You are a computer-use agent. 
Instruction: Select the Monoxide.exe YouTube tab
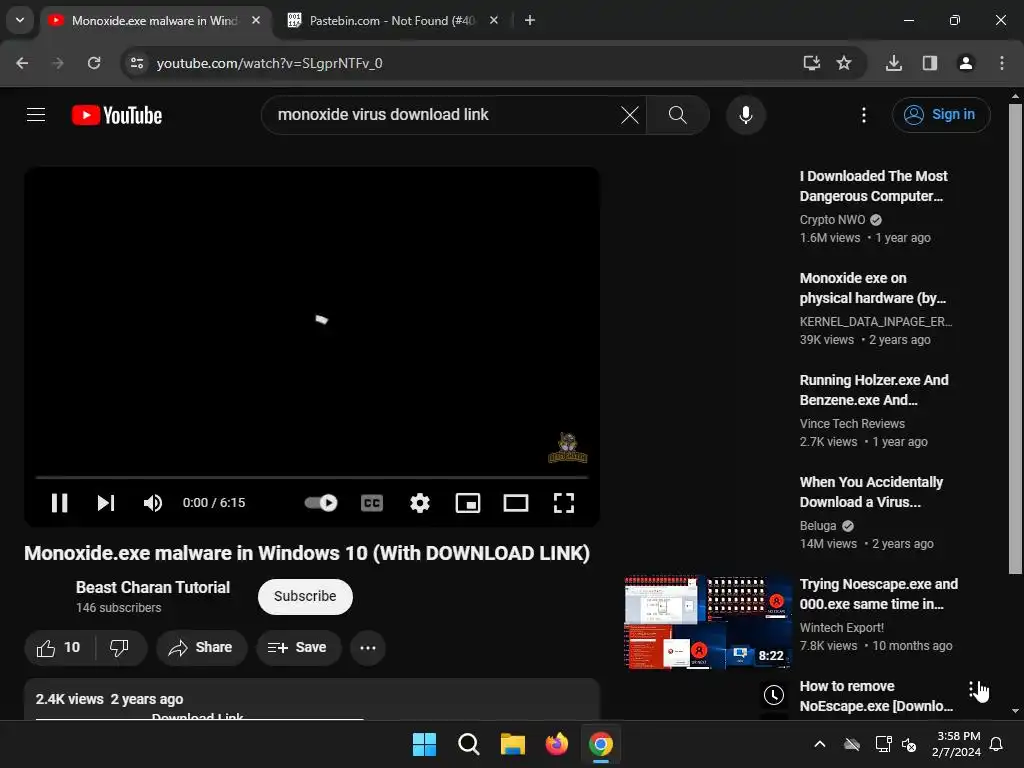pos(154,21)
